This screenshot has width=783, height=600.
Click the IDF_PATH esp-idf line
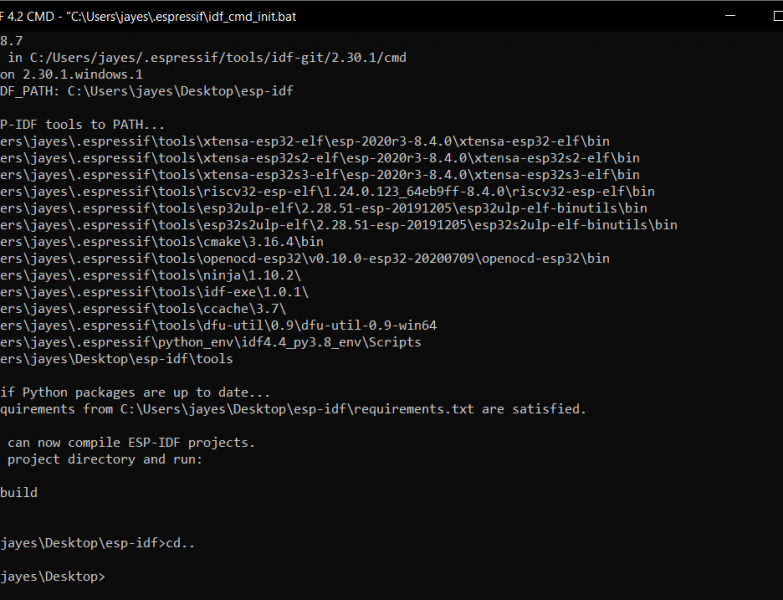click(147, 91)
